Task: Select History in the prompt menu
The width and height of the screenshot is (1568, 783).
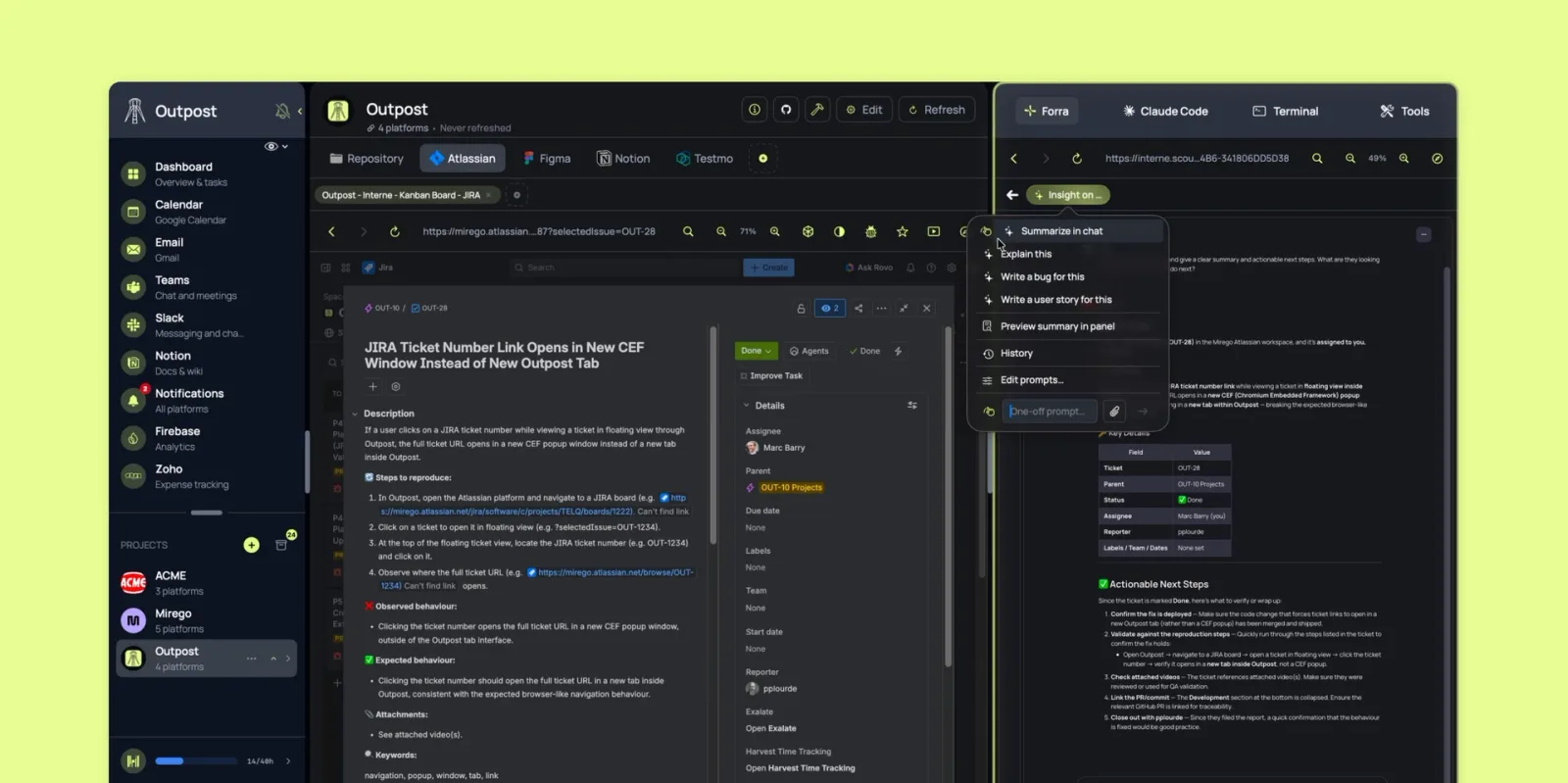Action: click(x=1016, y=354)
